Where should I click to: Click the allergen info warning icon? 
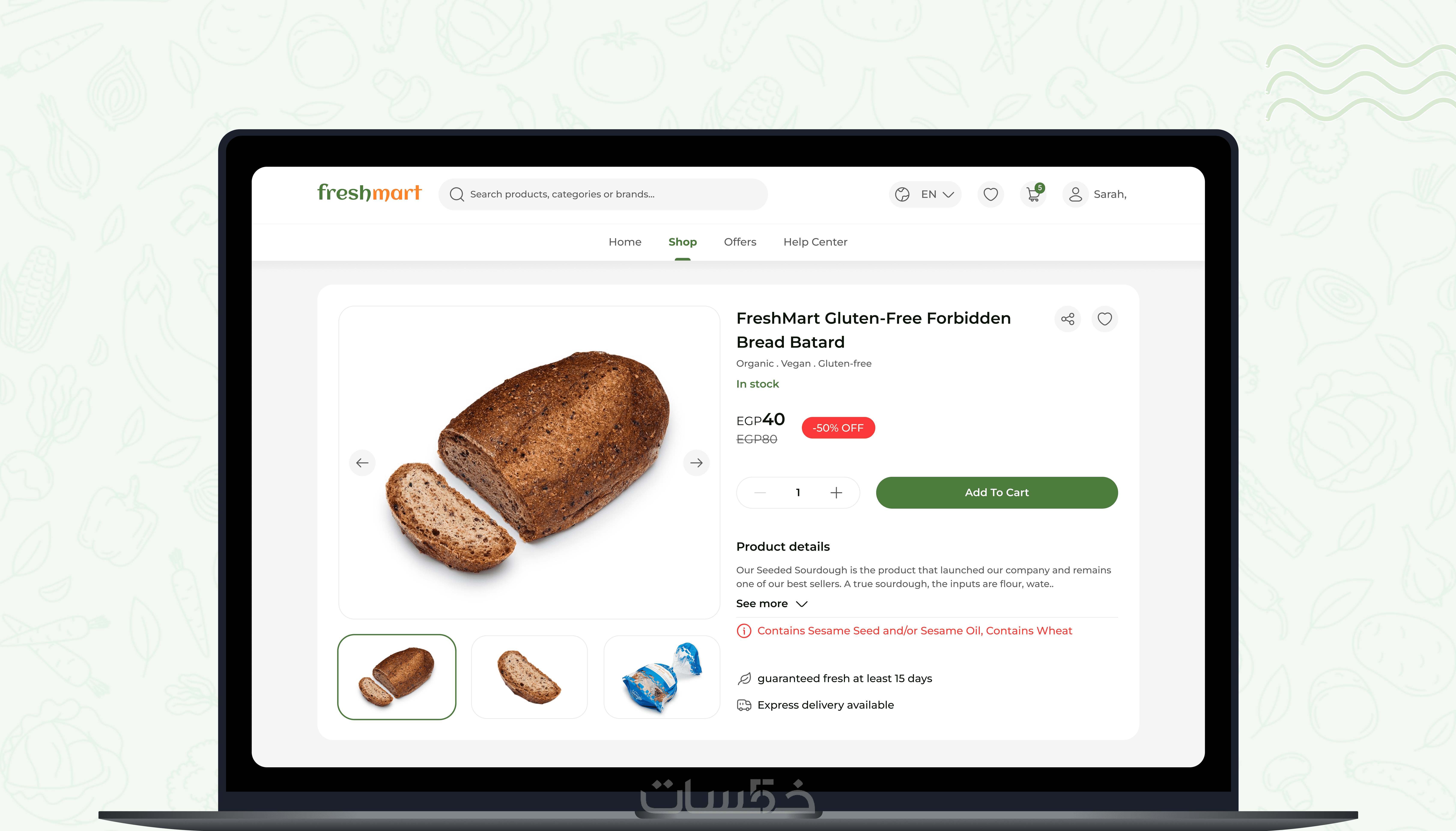click(744, 631)
